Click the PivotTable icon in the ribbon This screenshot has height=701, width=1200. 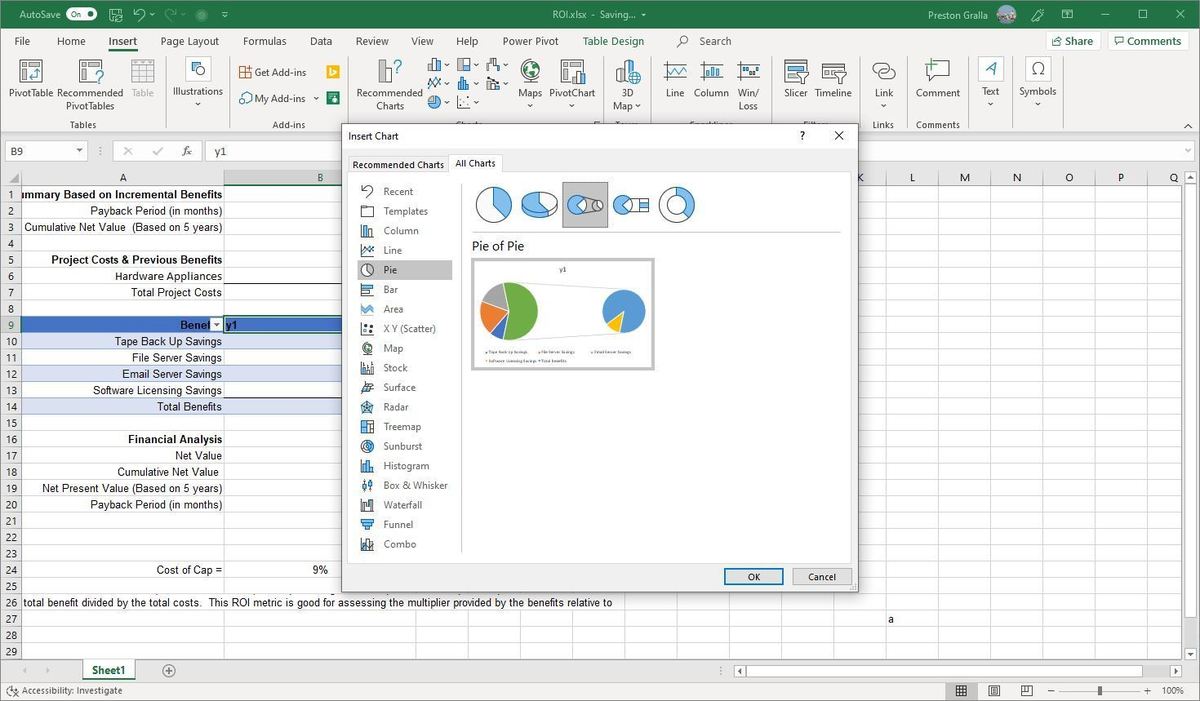click(31, 80)
